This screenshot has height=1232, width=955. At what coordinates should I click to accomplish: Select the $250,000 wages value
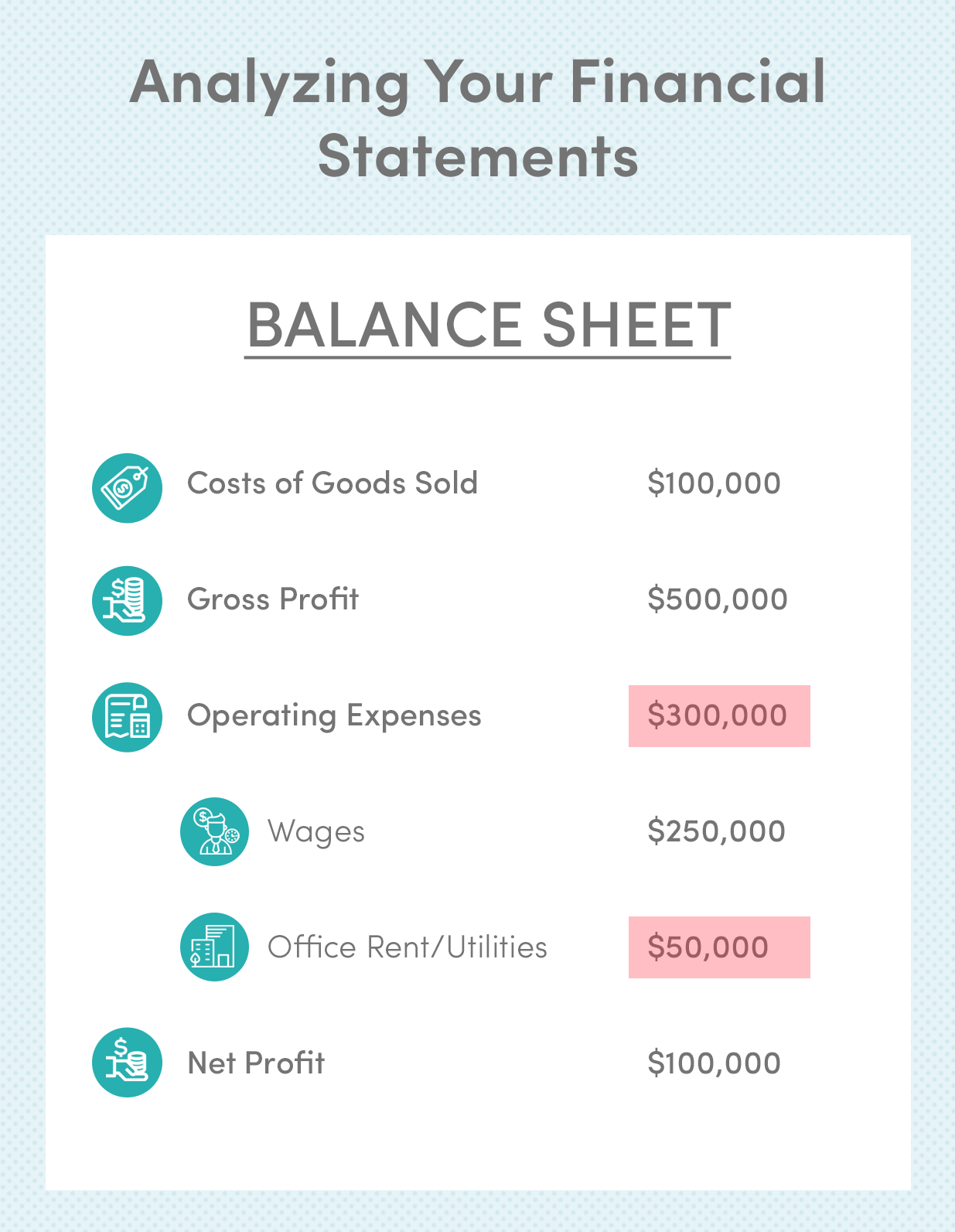click(x=716, y=831)
